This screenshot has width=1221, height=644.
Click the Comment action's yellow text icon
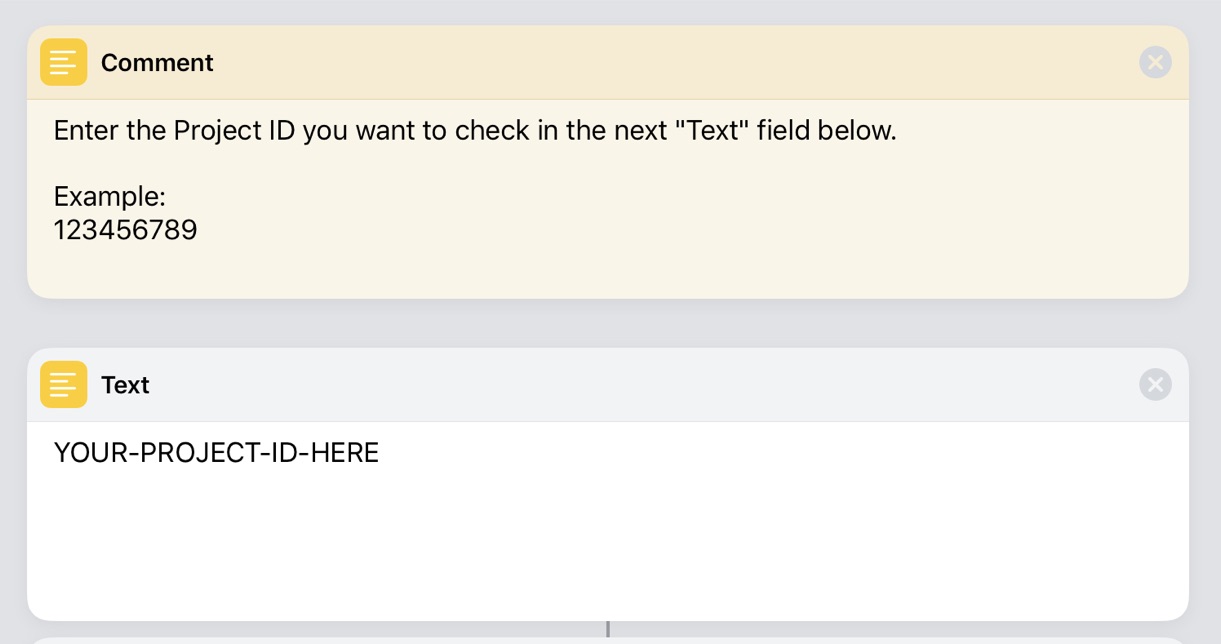point(63,61)
